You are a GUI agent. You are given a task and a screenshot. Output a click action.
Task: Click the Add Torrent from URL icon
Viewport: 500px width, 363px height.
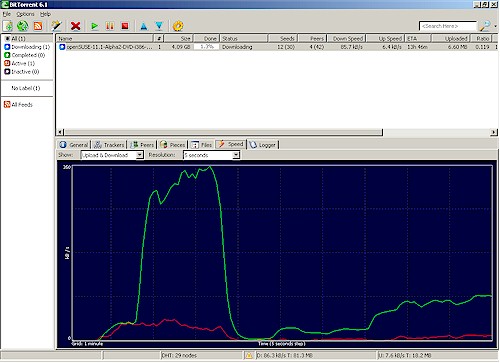tap(23, 26)
